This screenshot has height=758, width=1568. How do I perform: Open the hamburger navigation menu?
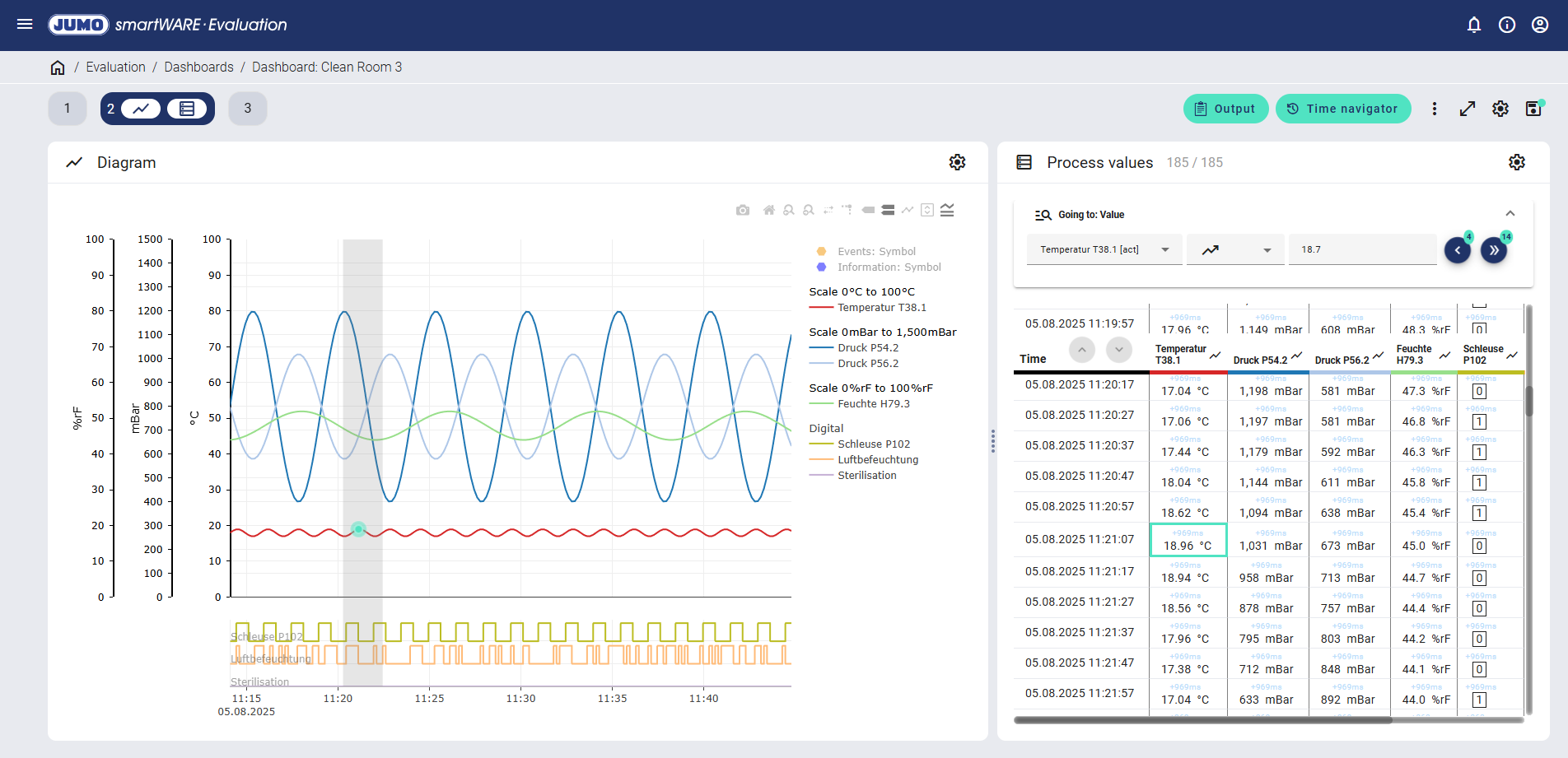[x=25, y=25]
